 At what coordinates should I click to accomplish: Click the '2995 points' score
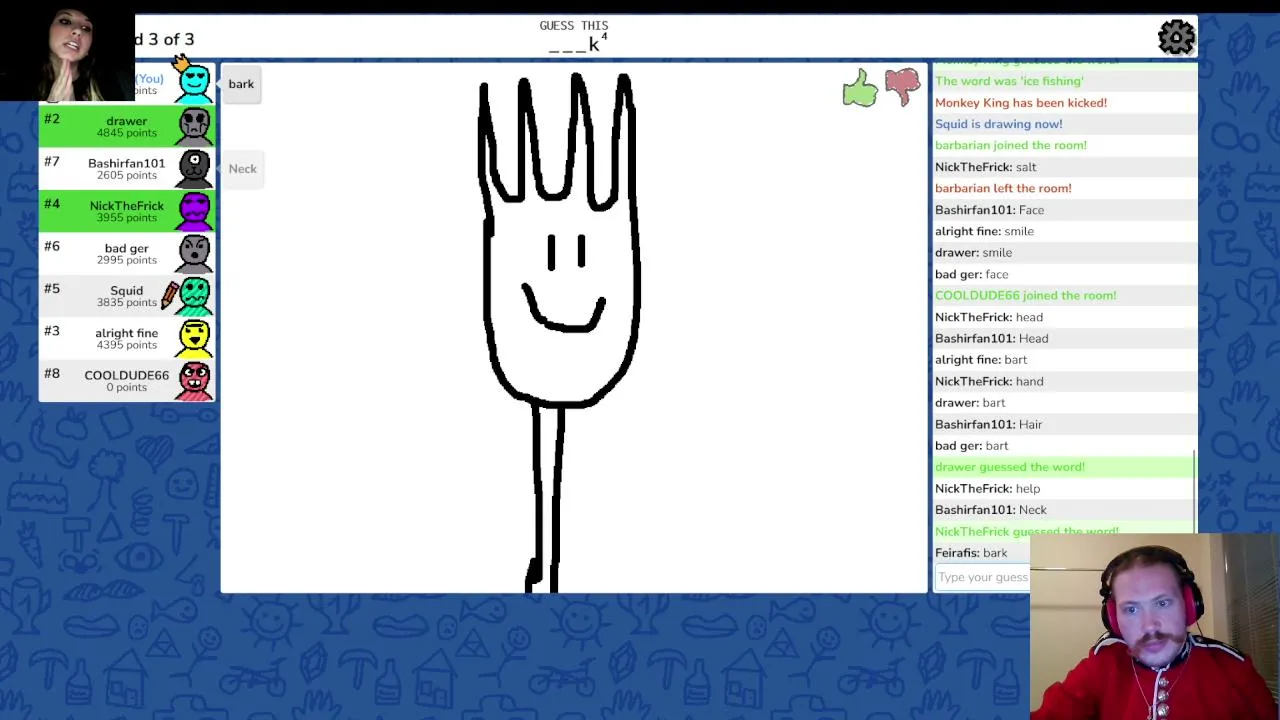126,260
